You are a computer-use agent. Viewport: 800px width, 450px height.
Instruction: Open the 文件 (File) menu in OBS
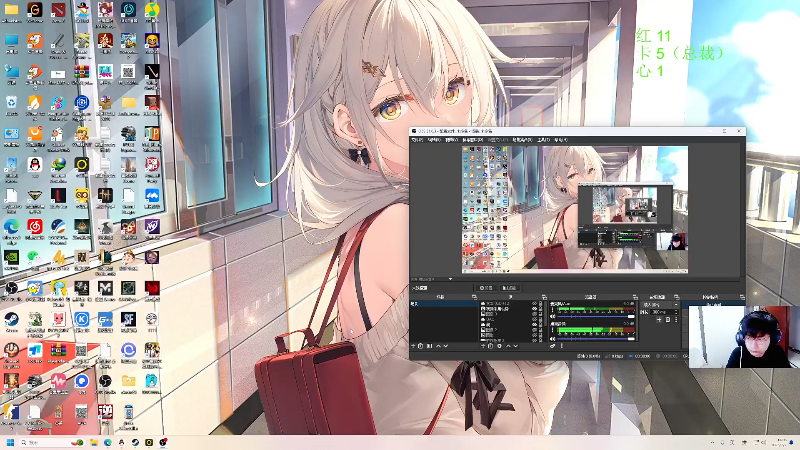point(417,139)
